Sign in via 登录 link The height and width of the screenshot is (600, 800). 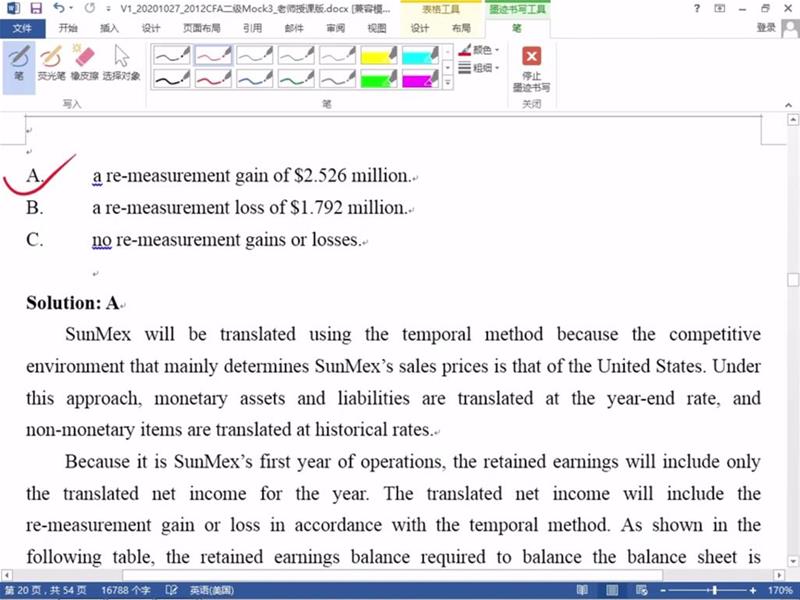(766, 28)
